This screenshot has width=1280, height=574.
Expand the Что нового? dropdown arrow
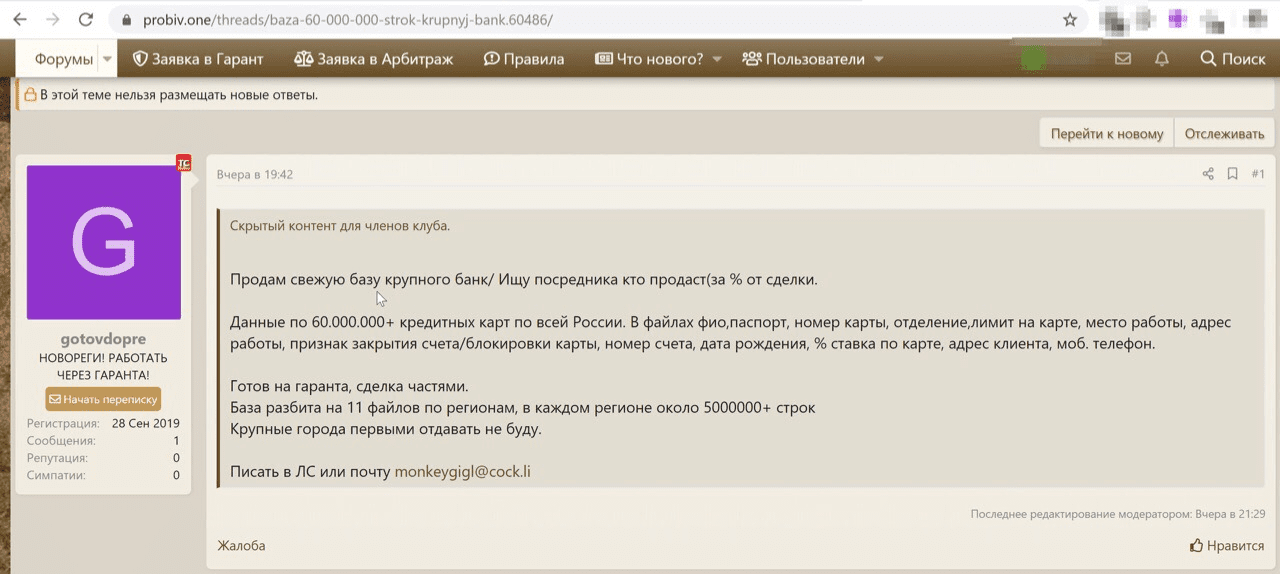pyautogui.click(x=717, y=59)
